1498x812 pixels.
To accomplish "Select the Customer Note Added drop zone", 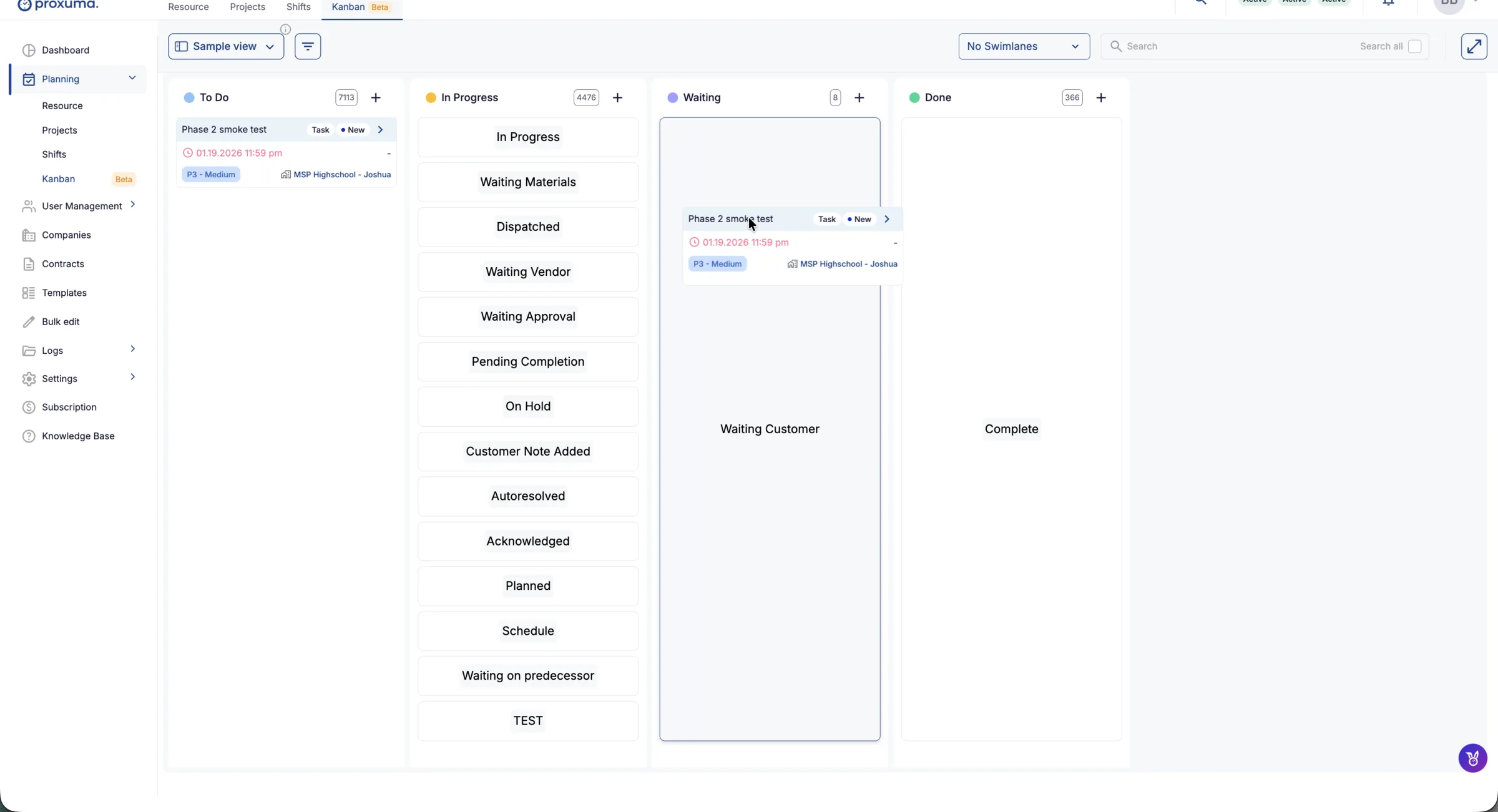I will point(528,452).
